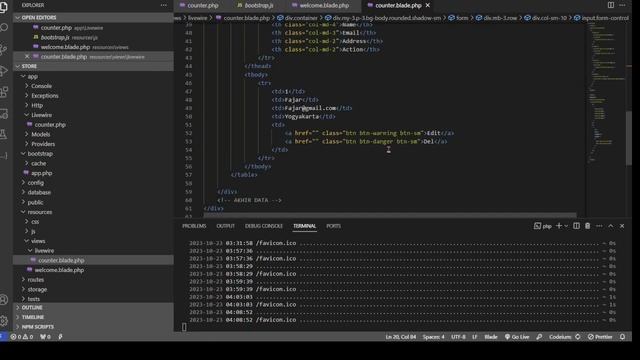Change the UTF-8 encoding setting
The image size is (640, 360).
pyautogui.click(x=458, y=337)
